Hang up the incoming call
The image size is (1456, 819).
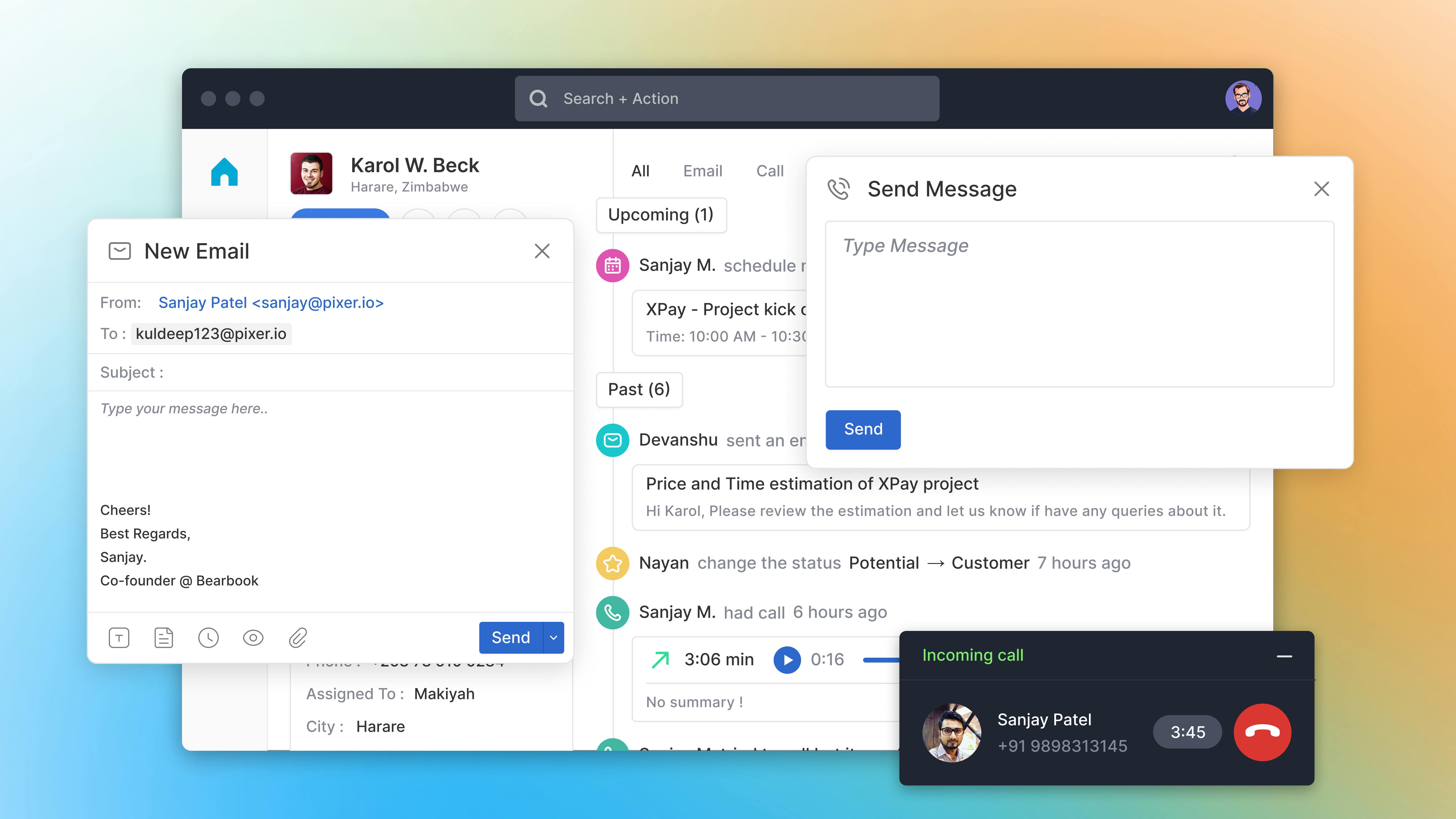(x=1262, y=732)
